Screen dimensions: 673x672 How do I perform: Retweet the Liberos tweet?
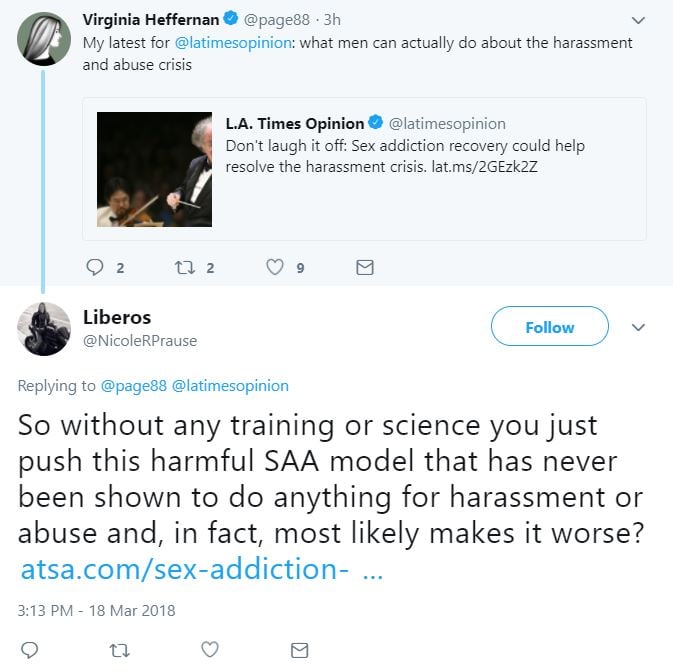pyautogui.click(x=119, y=650)
